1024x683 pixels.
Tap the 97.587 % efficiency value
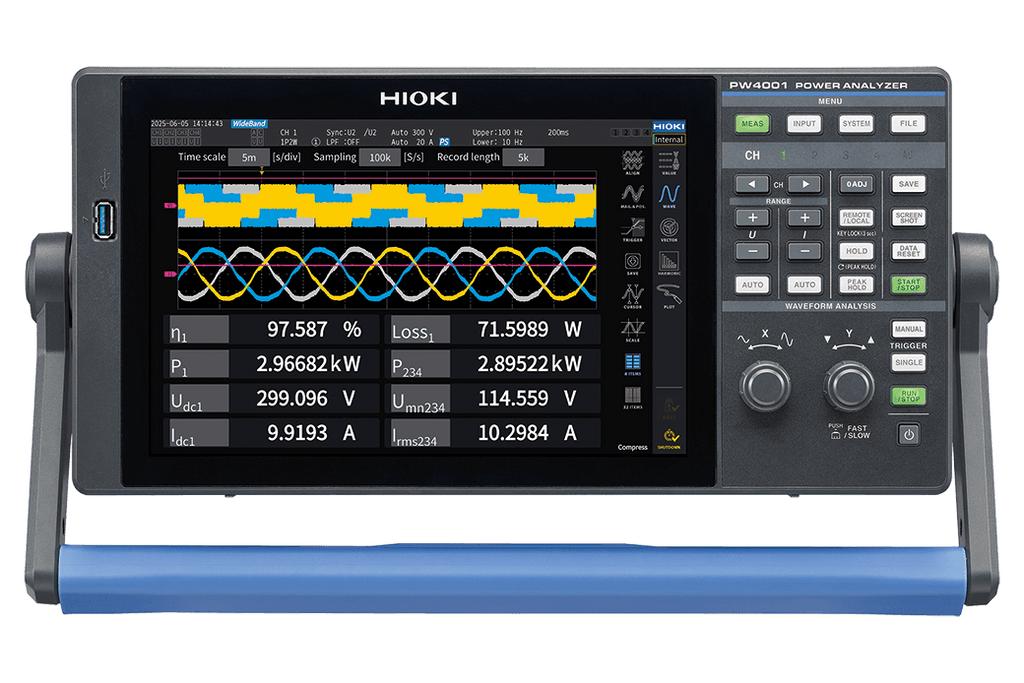(314, 329)
